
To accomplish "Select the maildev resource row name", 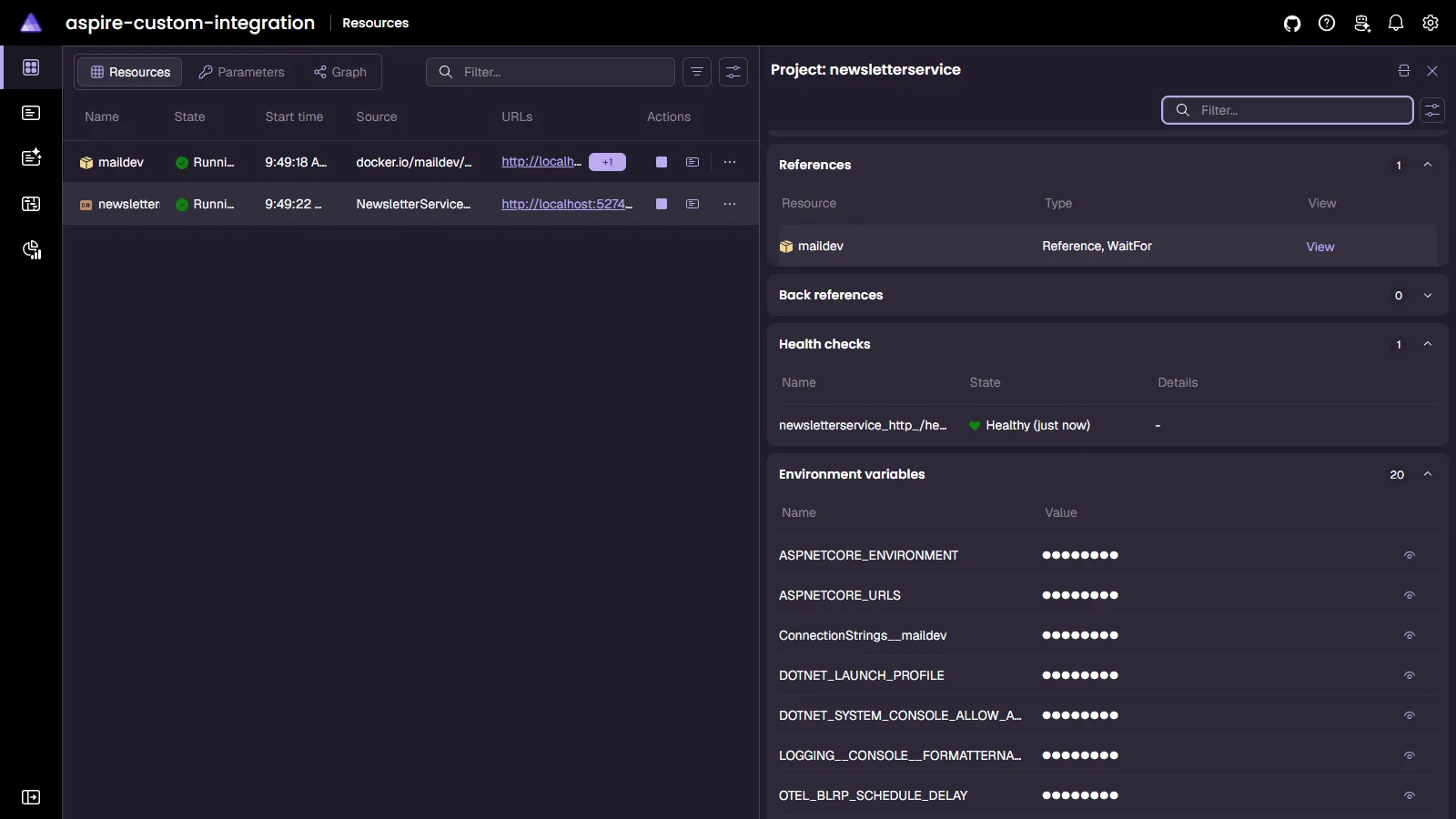I will pyautogui.click(x=121, y=162).
